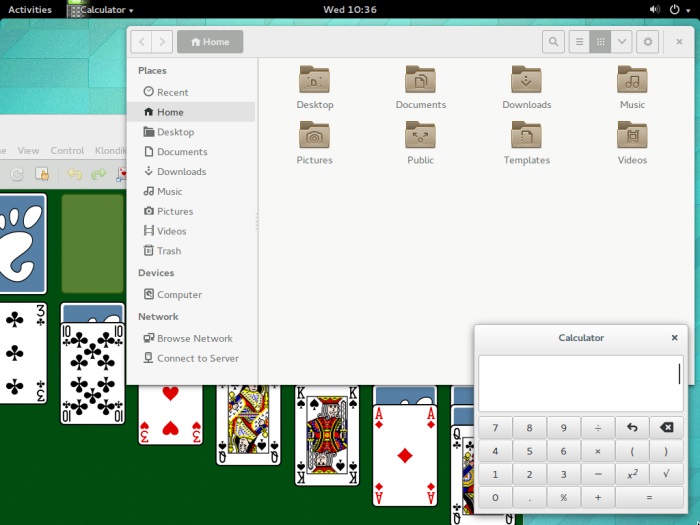
Task: Go back in Files navigation
Action: (x=142, y=42)
